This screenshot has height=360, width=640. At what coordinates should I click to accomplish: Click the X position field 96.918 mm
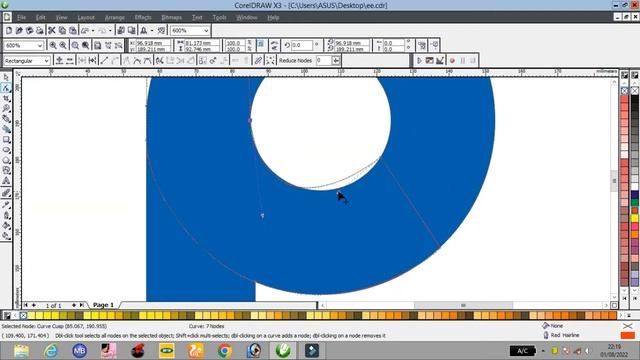[153, 42]
